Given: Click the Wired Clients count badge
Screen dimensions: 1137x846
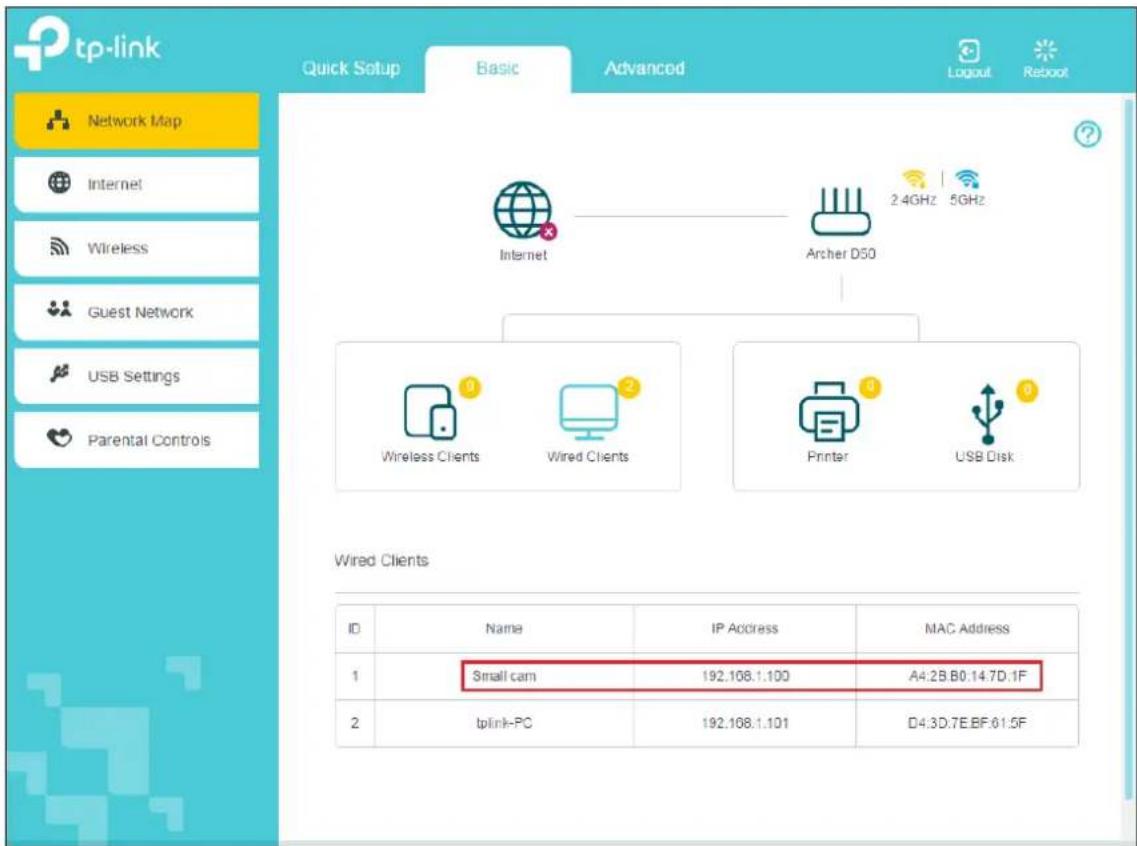Looking at the screenshot, I should coord(629,388).
